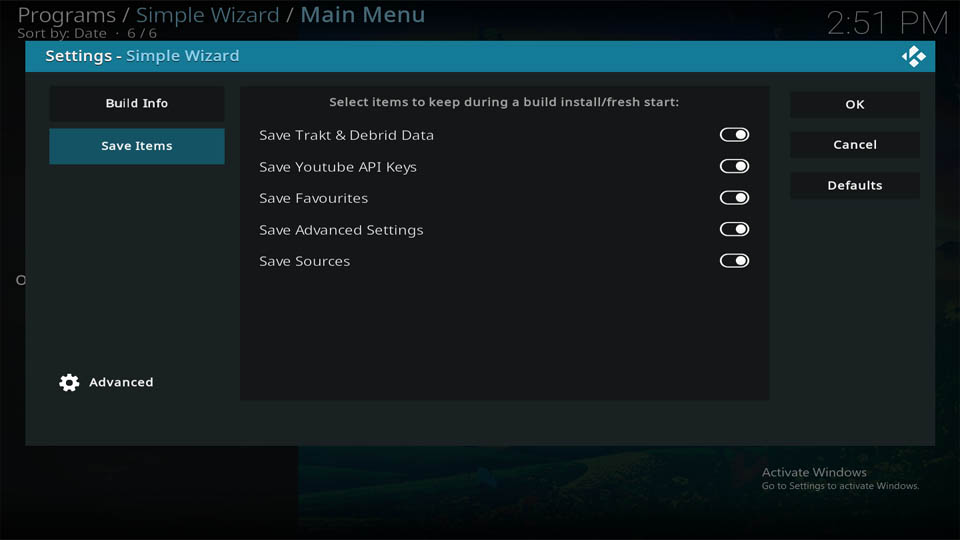
Task: Click the Kodi logo icon in header
Action: coord(913,56)
